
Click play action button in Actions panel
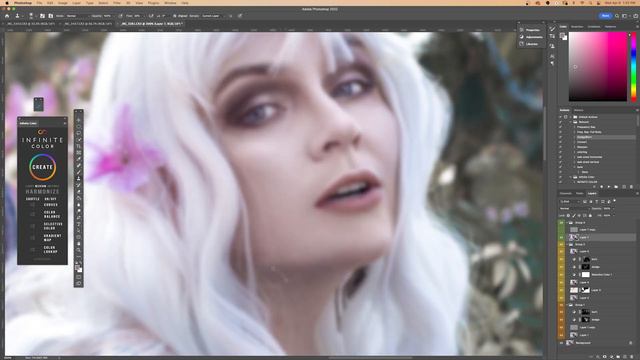coord(609,187)
